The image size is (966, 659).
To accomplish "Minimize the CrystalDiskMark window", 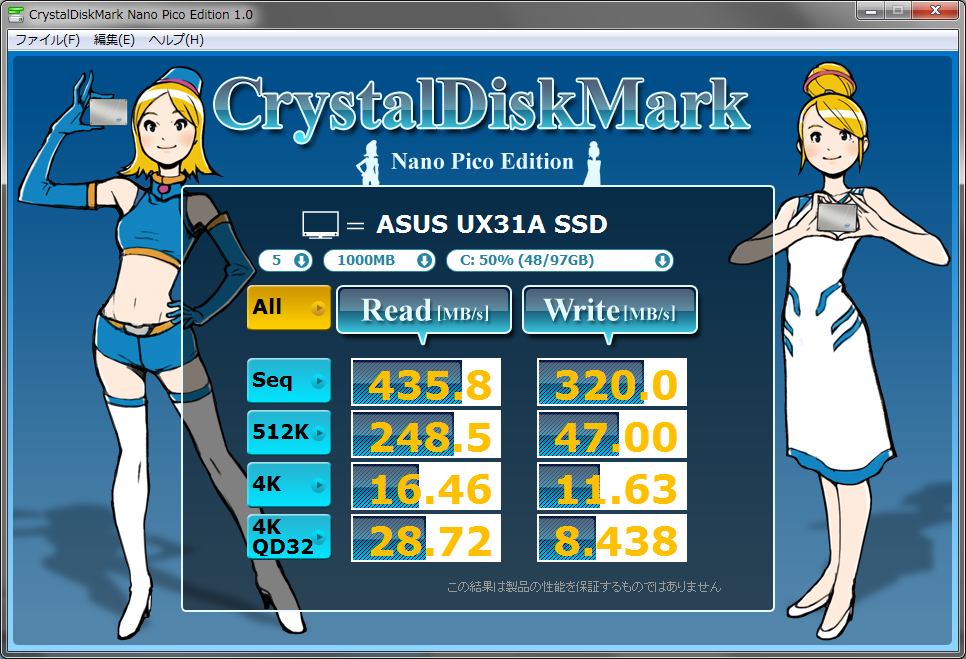I will pos(871,10).
